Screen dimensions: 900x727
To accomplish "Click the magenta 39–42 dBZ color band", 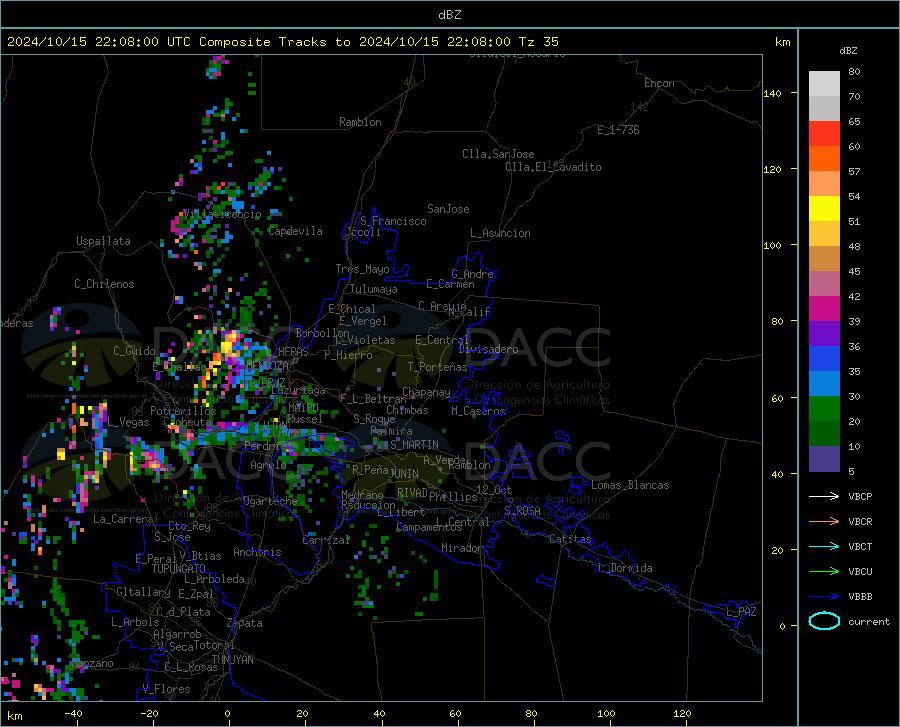I will pyautogui.click(x=824, y=309).
